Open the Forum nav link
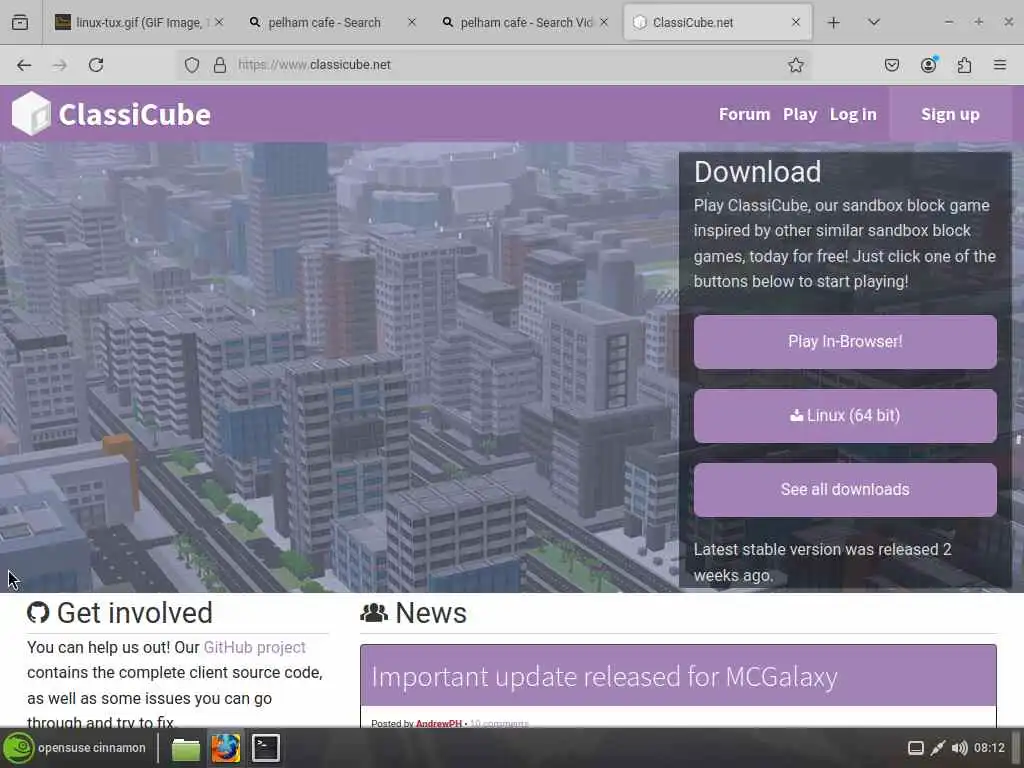 pos(744,114)
